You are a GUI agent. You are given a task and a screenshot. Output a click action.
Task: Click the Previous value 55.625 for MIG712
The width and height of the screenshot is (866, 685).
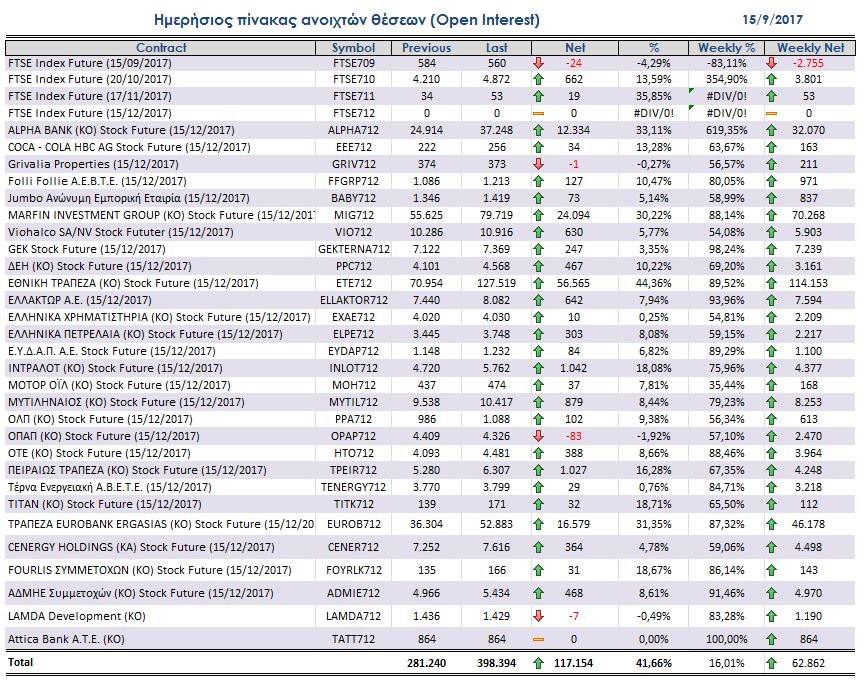pos(426,215)
